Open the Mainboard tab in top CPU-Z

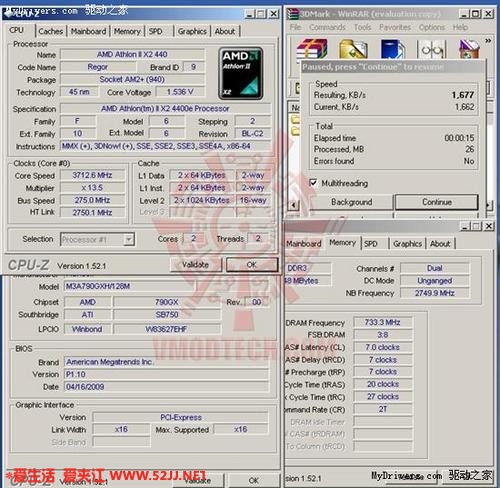(x=88, y=31)
